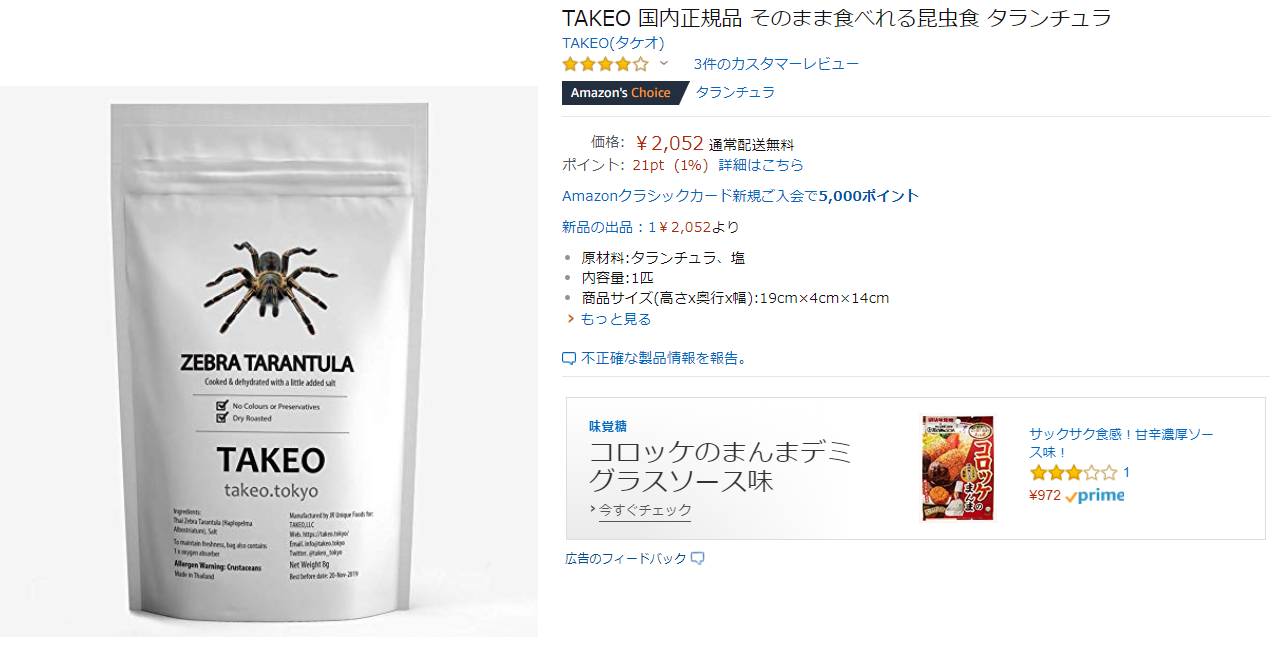1286x659 pixels.
Task: Click the Amazonクラシックカード 5,000ポイント offer
Action: click(x=740, y=196)
